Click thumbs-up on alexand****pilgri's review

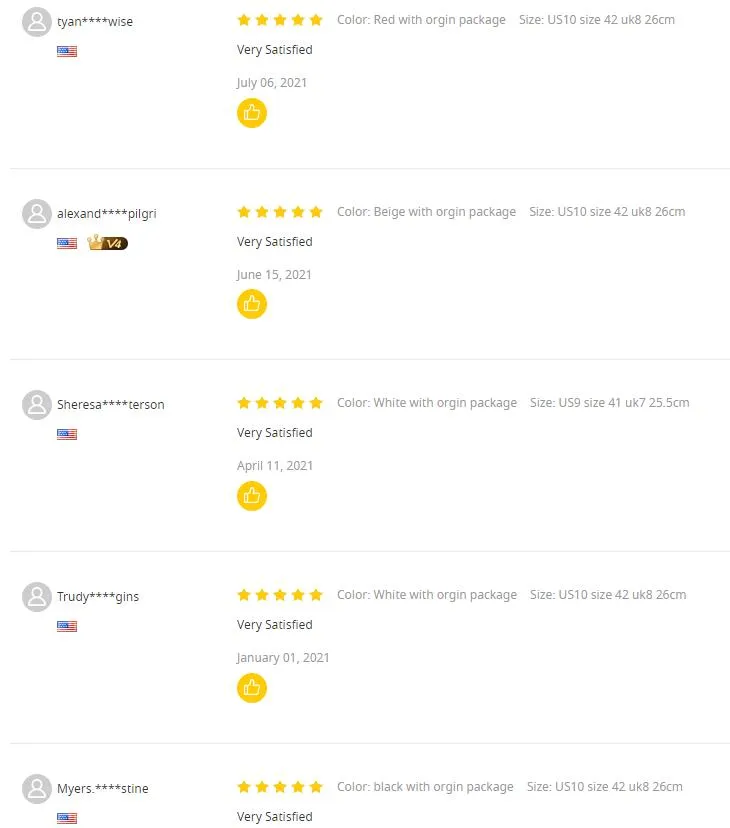(x=252, y=304)
